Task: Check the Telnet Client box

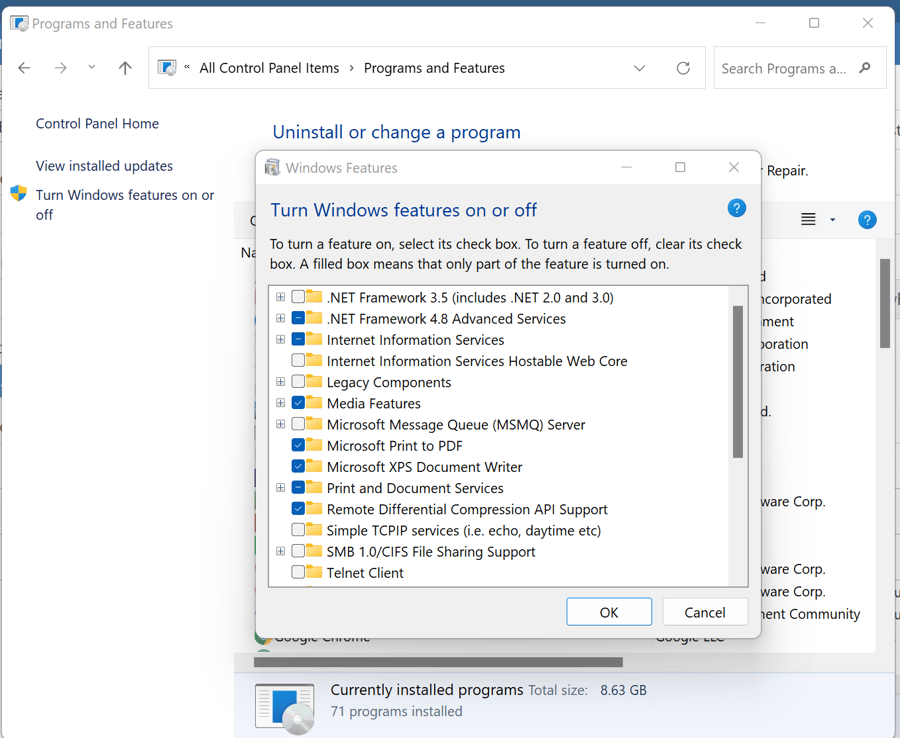Action: 298,572
